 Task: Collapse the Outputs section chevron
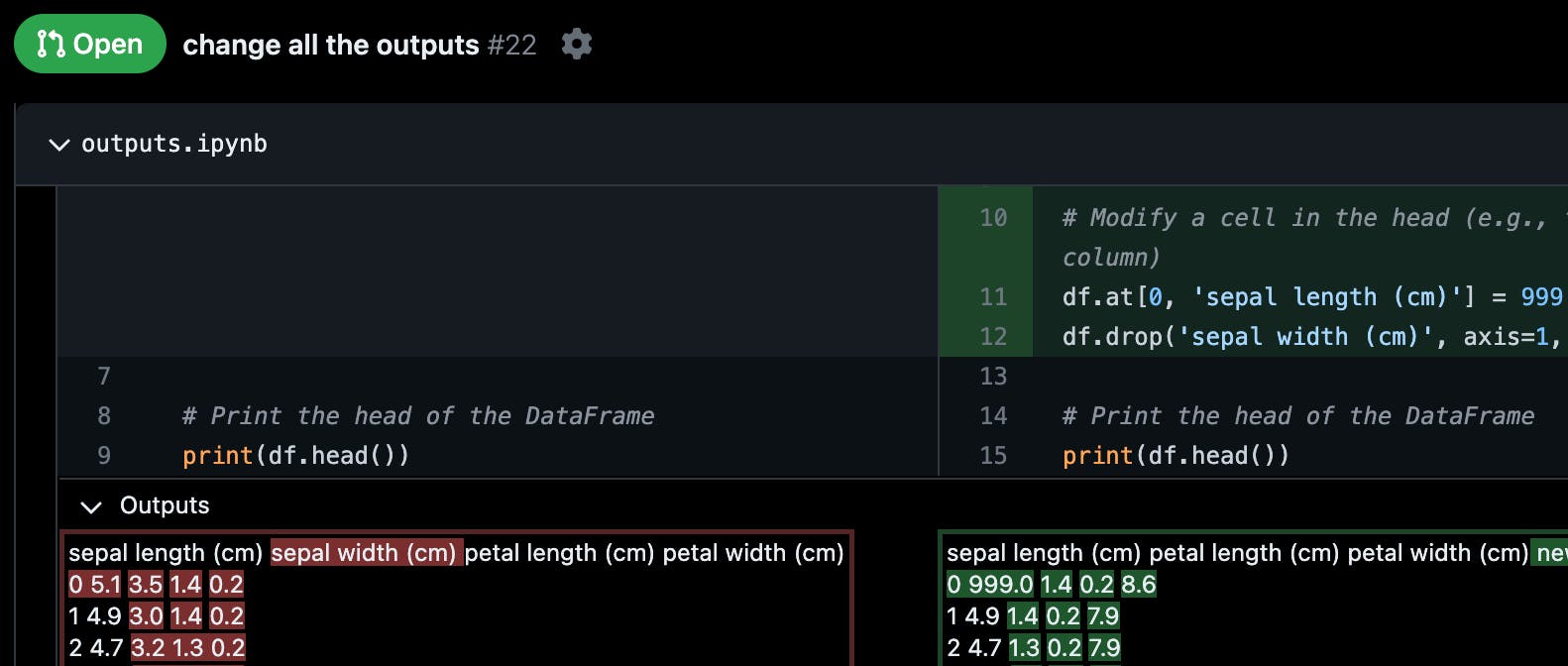pyautogui.click(x=91, y=506)
